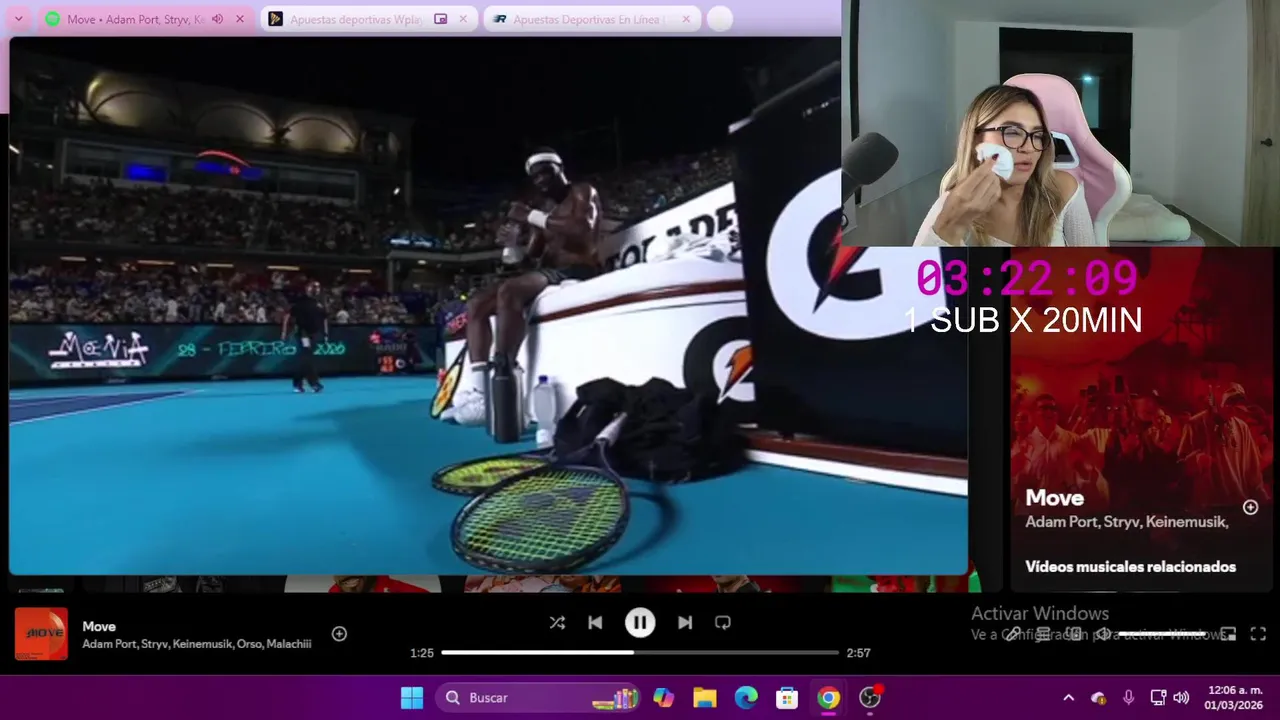Image resolution: width=1280 pixels, height=720 pixels.
Task: Click the tennis video picture-in-picture overlay
Action: coord(488,306)
